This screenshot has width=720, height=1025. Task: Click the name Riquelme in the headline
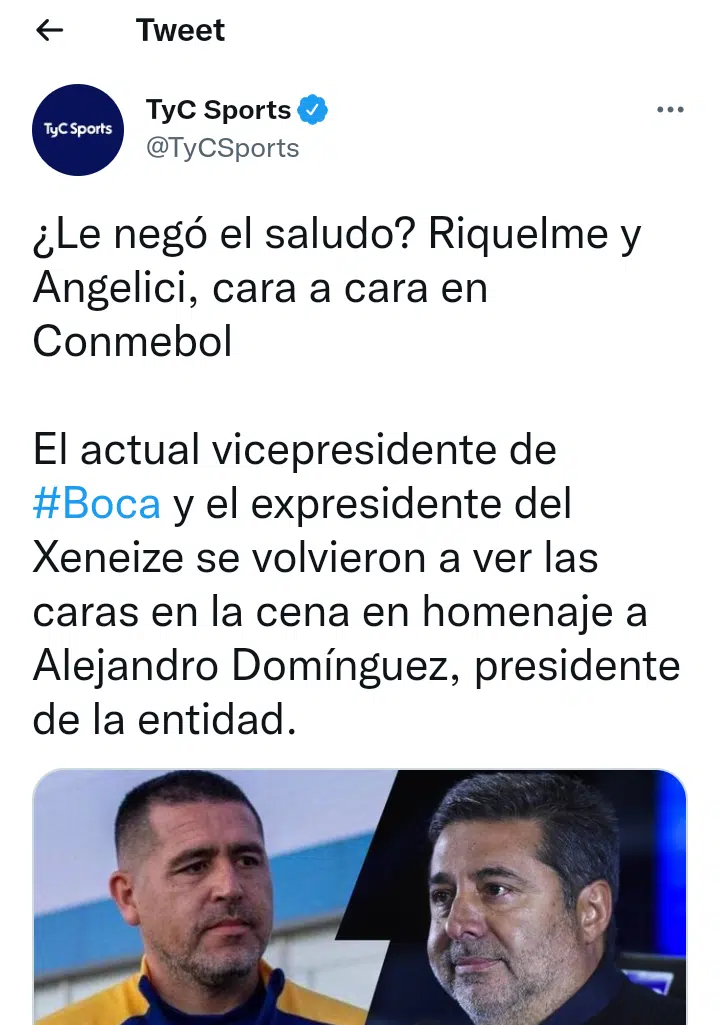tap(518, 234)
